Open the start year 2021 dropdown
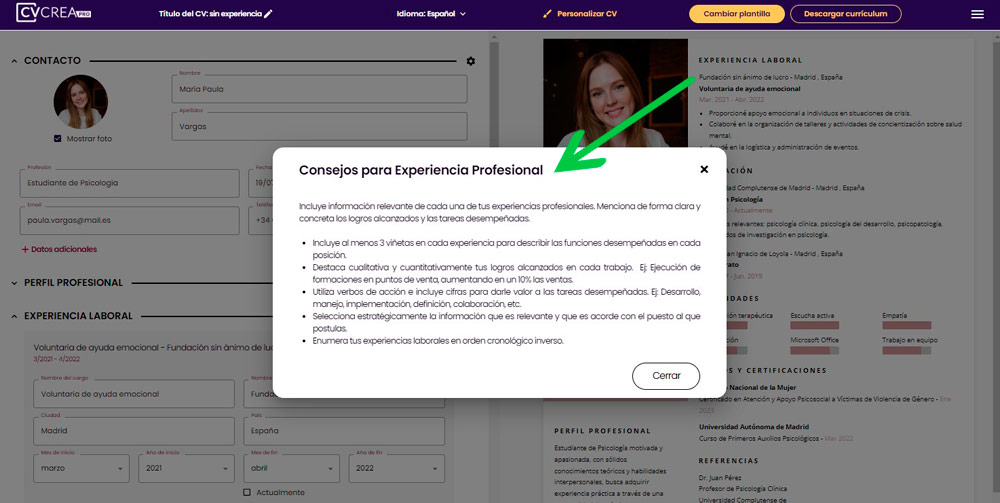 point(186,468)
